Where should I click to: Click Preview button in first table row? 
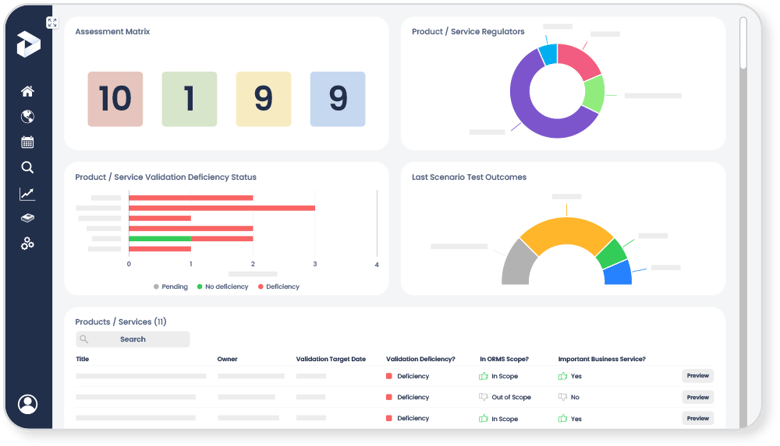(x=697, y=376)
